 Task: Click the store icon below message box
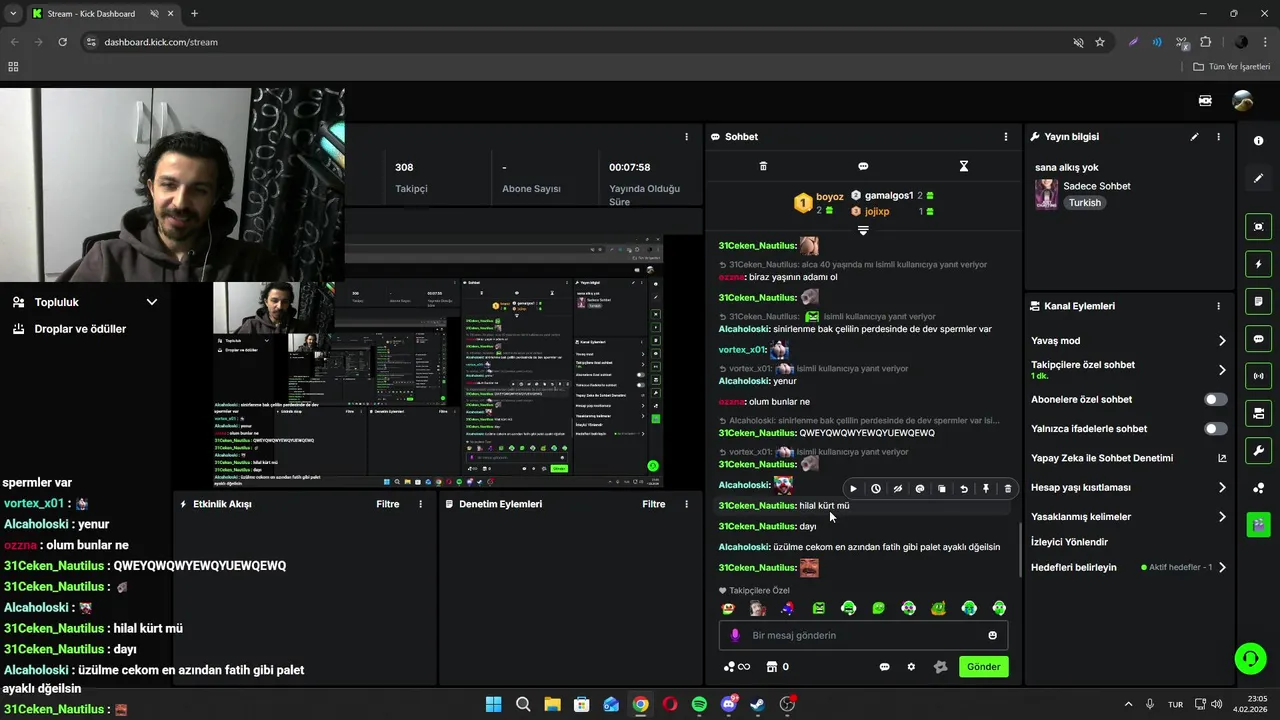point(771,667)
